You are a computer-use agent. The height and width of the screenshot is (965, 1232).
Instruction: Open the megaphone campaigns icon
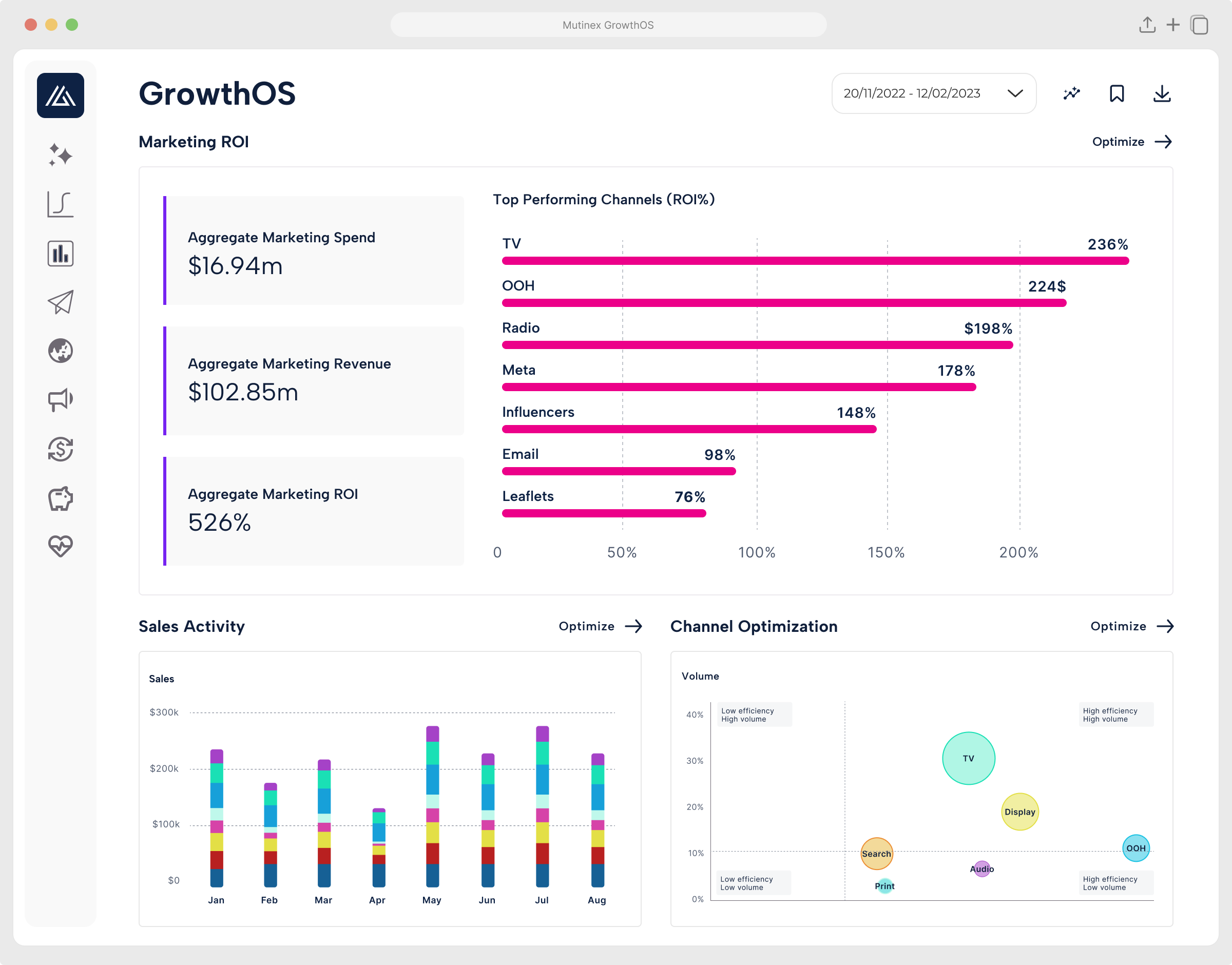click(61, 399)
